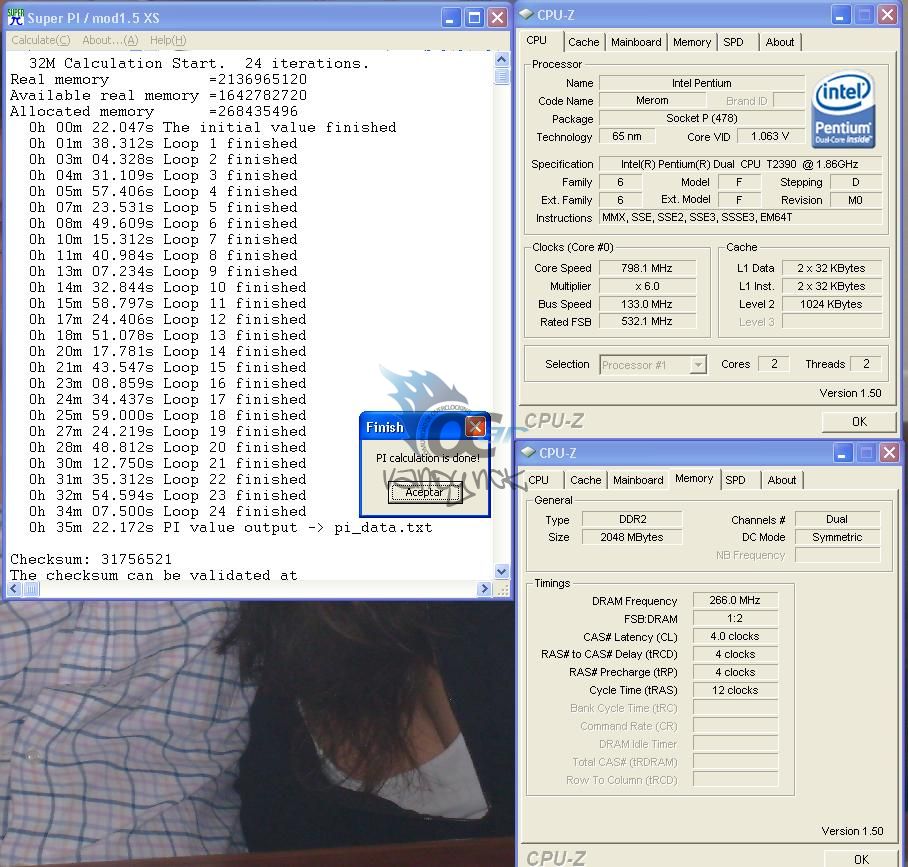This screenshot has height=867, width=908.
Task: Click the Intel Pentium logo
Action: pyautogui.click(x=843, y=108)
